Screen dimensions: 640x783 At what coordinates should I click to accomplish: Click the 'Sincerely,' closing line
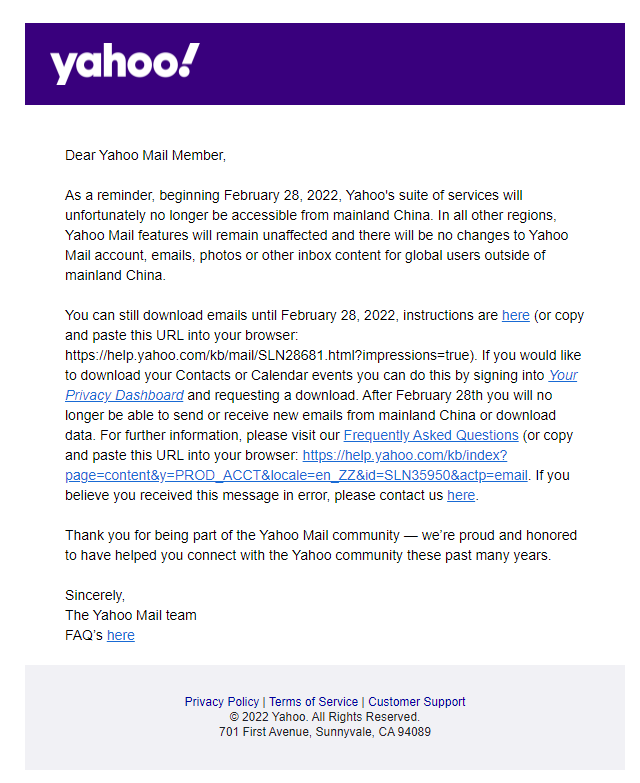click(95, 595)
